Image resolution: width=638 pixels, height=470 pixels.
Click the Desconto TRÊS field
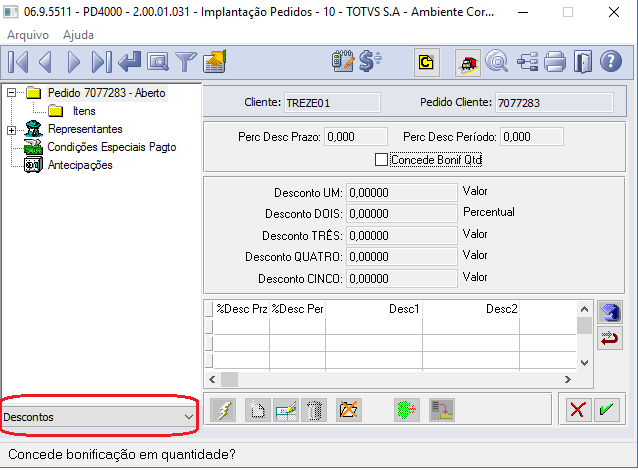tap(402, 236)
